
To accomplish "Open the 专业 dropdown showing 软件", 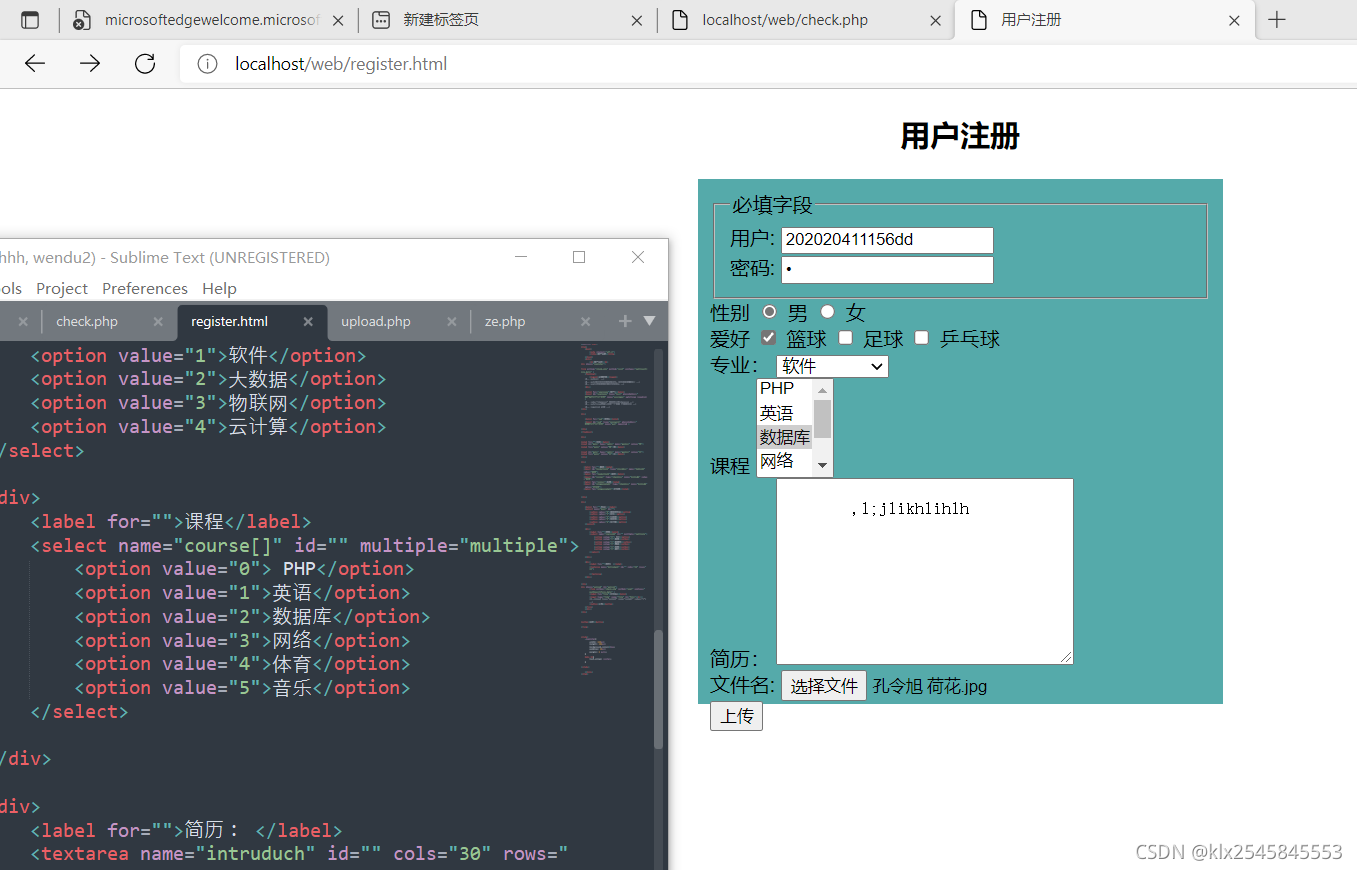I will click(x=832, y=366).
